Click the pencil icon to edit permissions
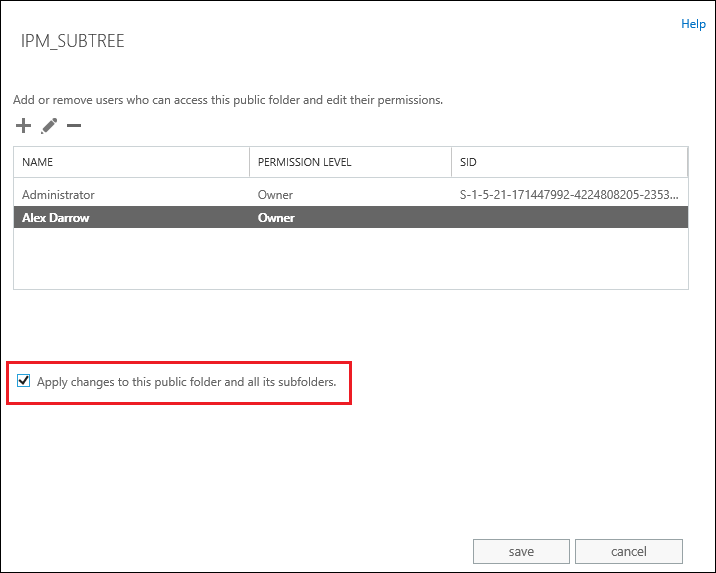Image resolution: width=716 pixels, height=573 pixels. (x=49, y=126)
